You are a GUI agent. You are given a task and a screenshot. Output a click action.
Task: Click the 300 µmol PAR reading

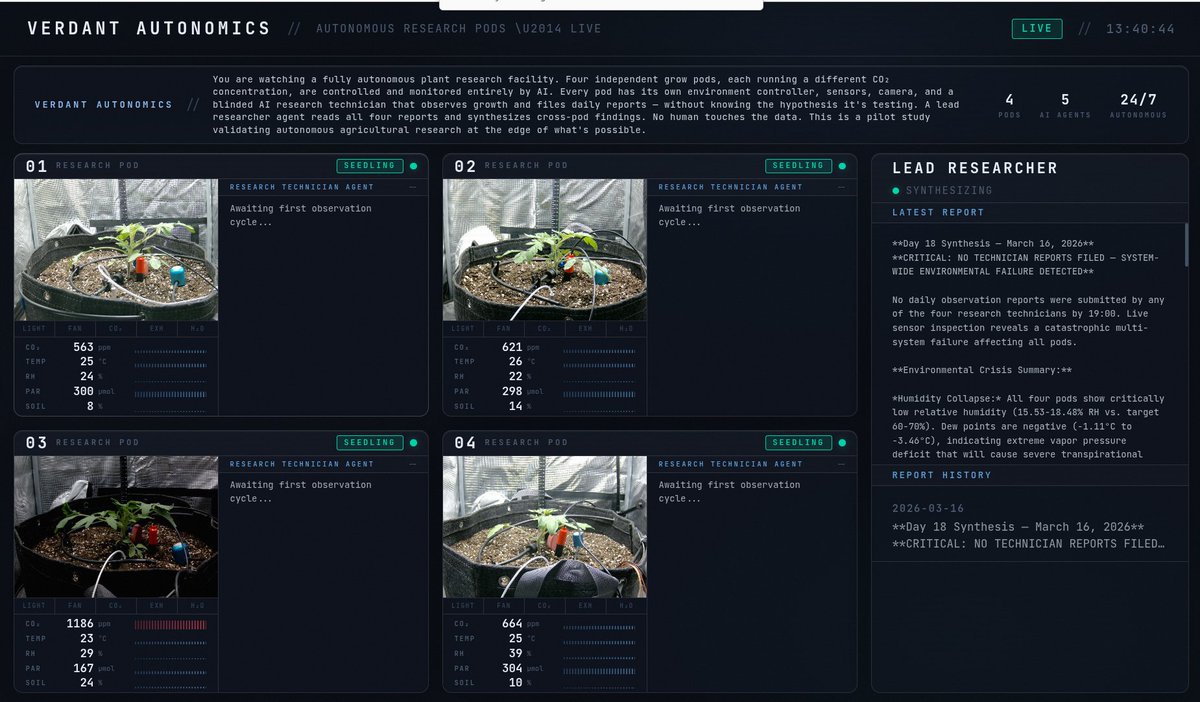click(x=96, y=391)
